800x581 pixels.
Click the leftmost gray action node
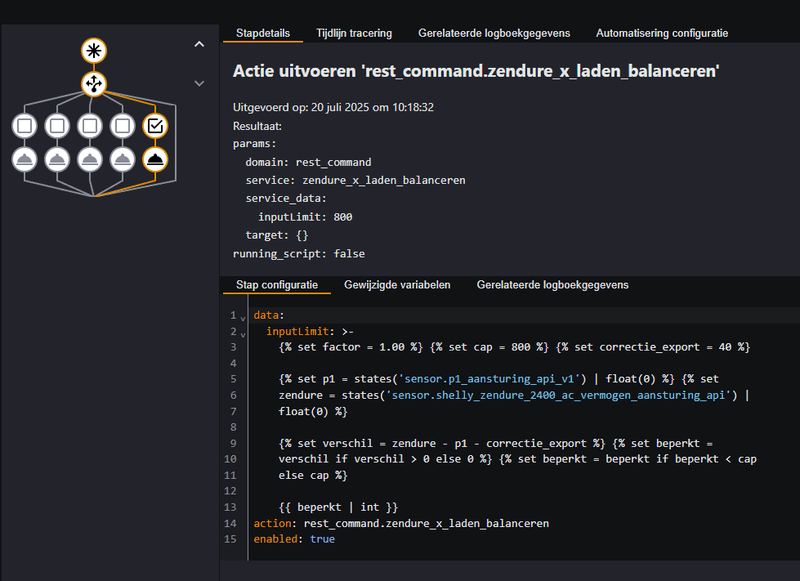point(25,158)
